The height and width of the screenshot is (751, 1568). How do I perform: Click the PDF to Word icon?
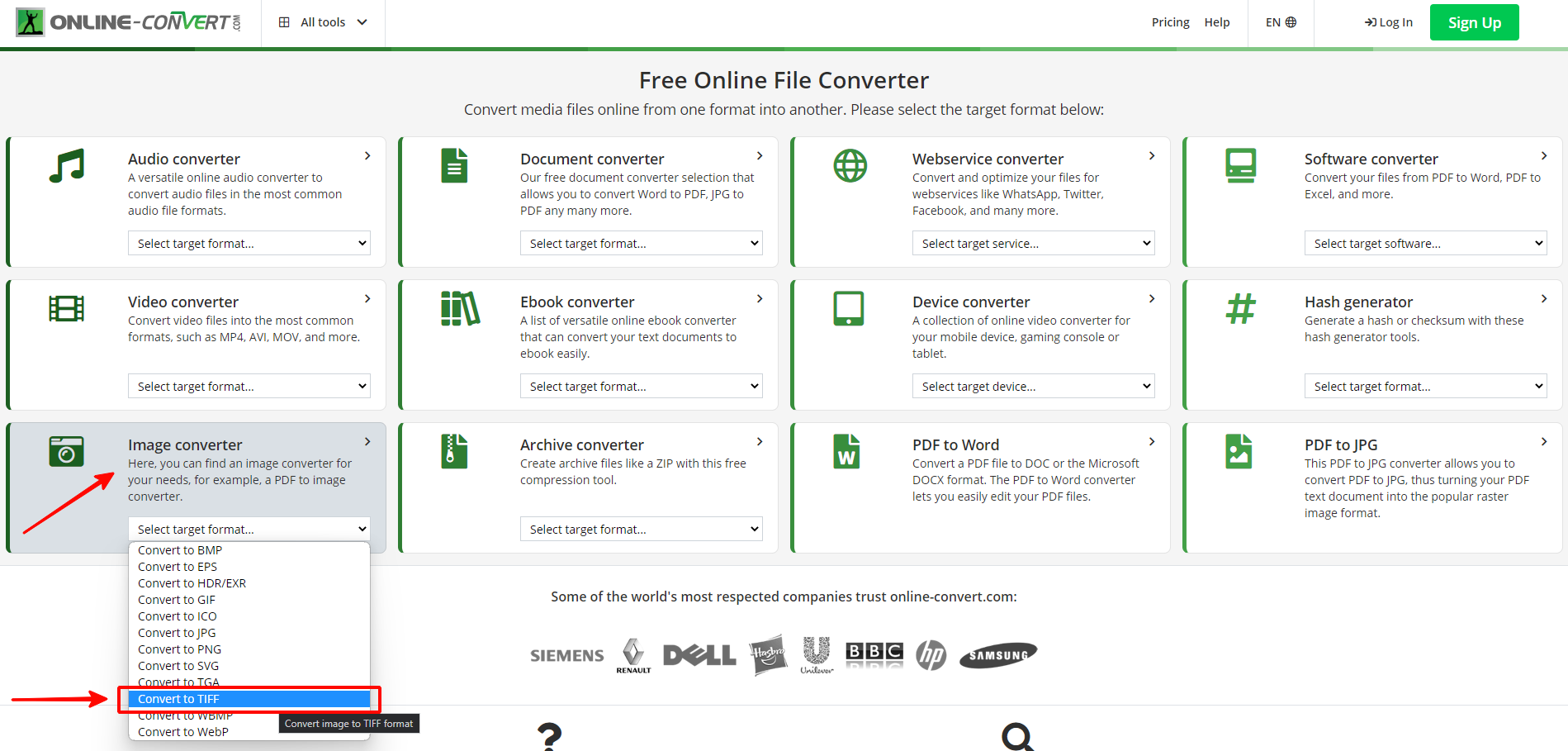coord(846,452)
